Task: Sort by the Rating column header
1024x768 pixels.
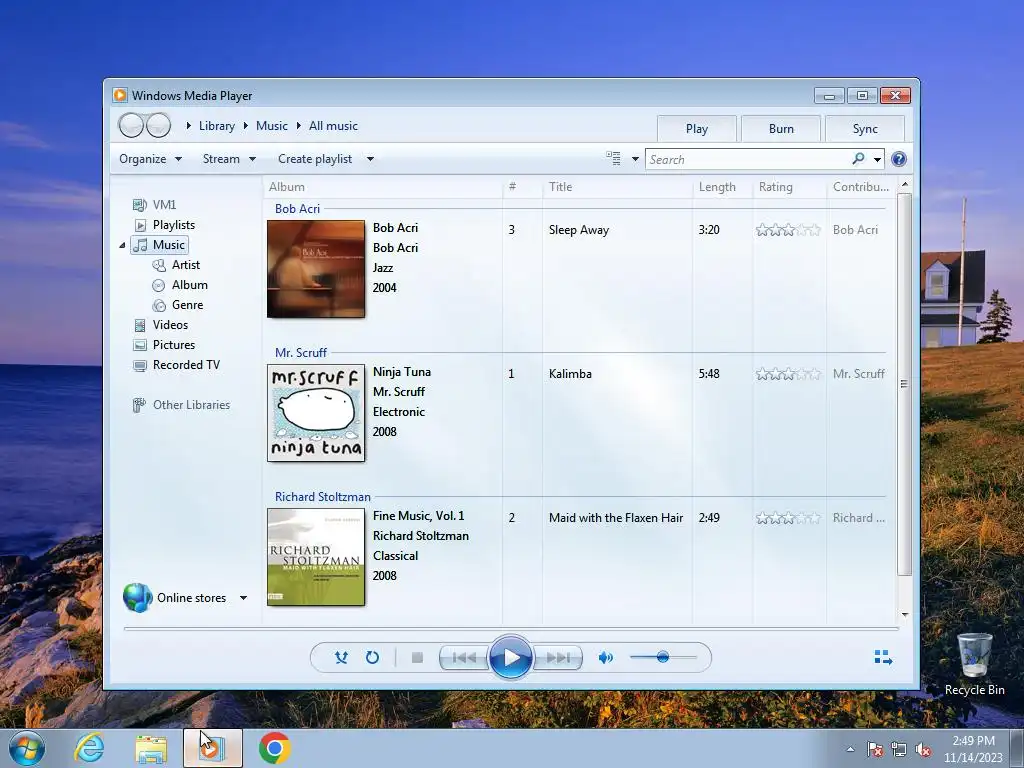Action: pyautogui.click(x=790, y=187)
